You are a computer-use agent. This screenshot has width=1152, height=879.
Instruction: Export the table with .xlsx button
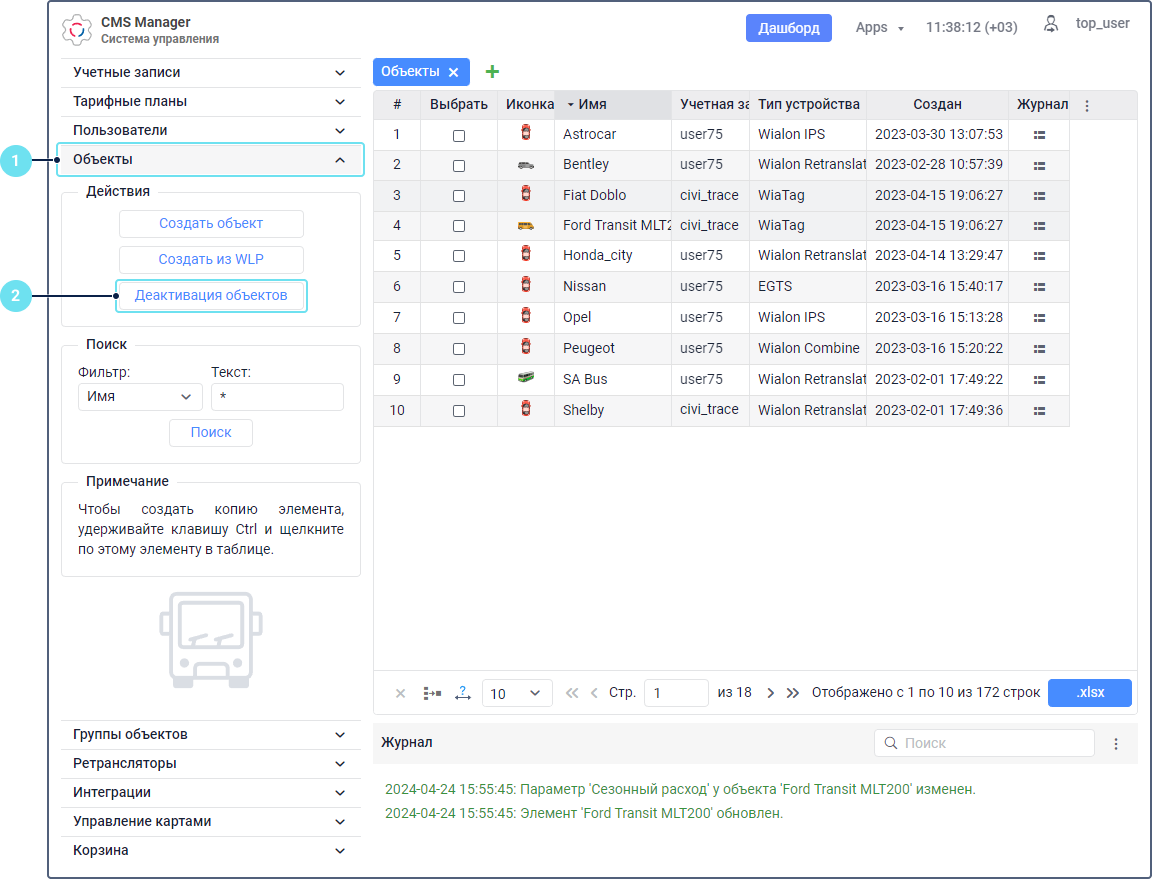tap(1089, 693)
